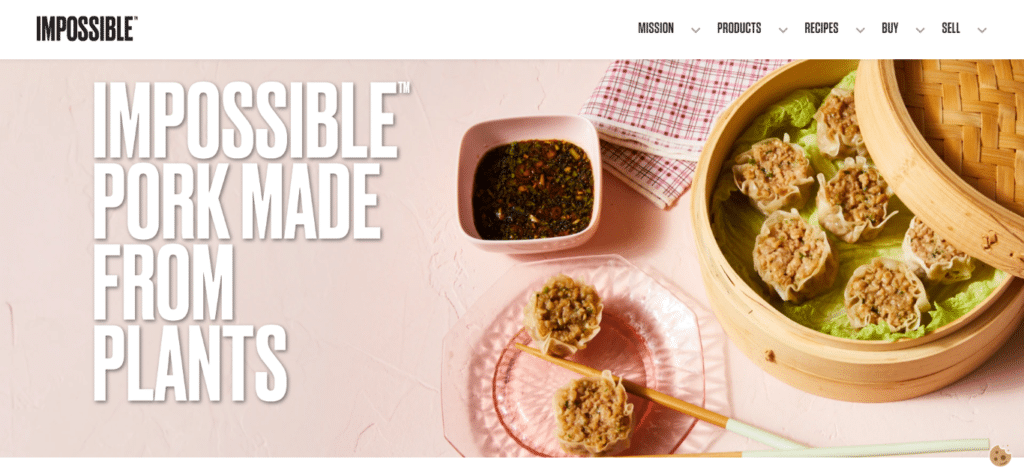
Task: Click the Impossible Pork Made From Plants headline
Action: point(251,241)
